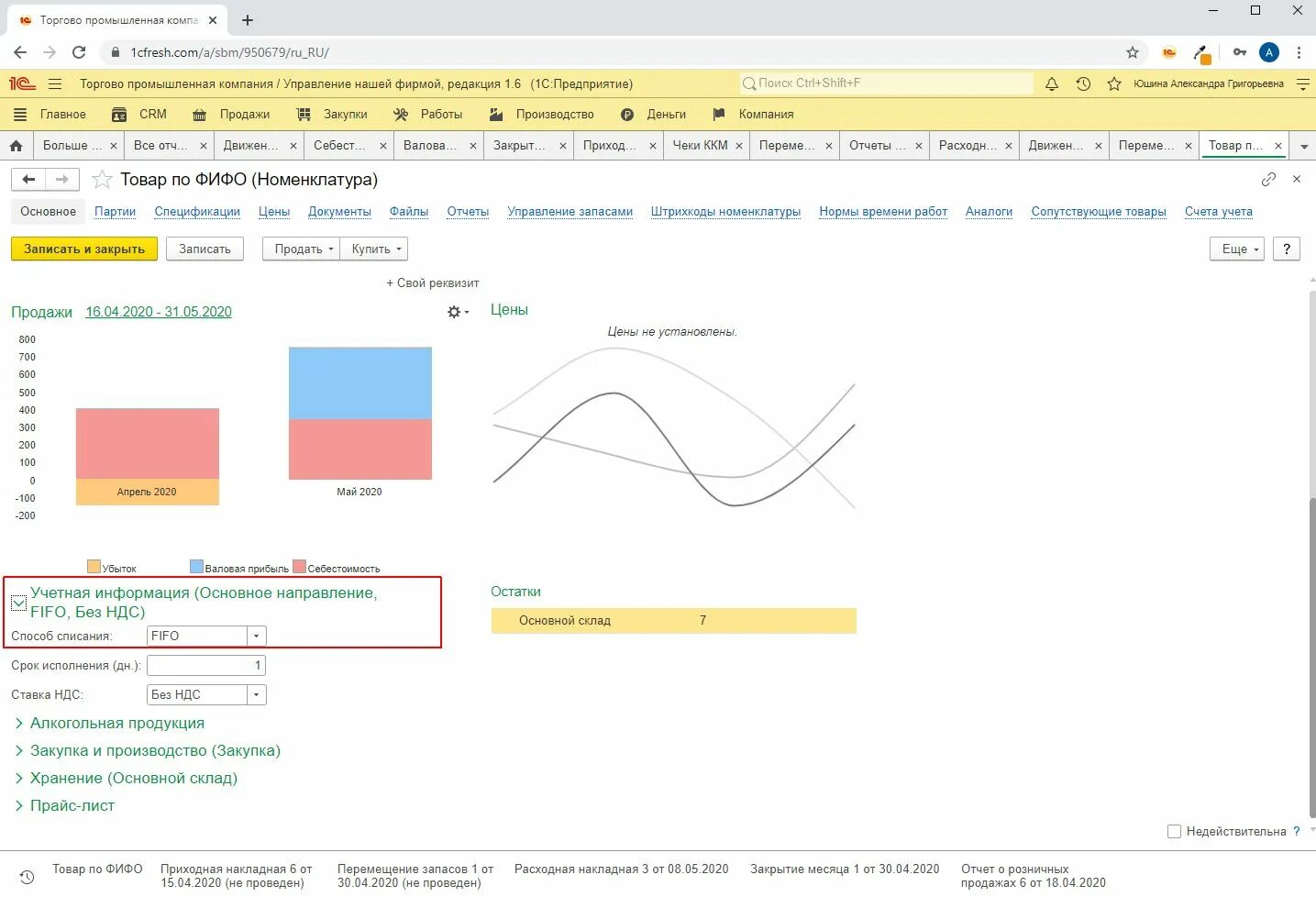Open the 1C main logo menu

click(x=22, y=83)
